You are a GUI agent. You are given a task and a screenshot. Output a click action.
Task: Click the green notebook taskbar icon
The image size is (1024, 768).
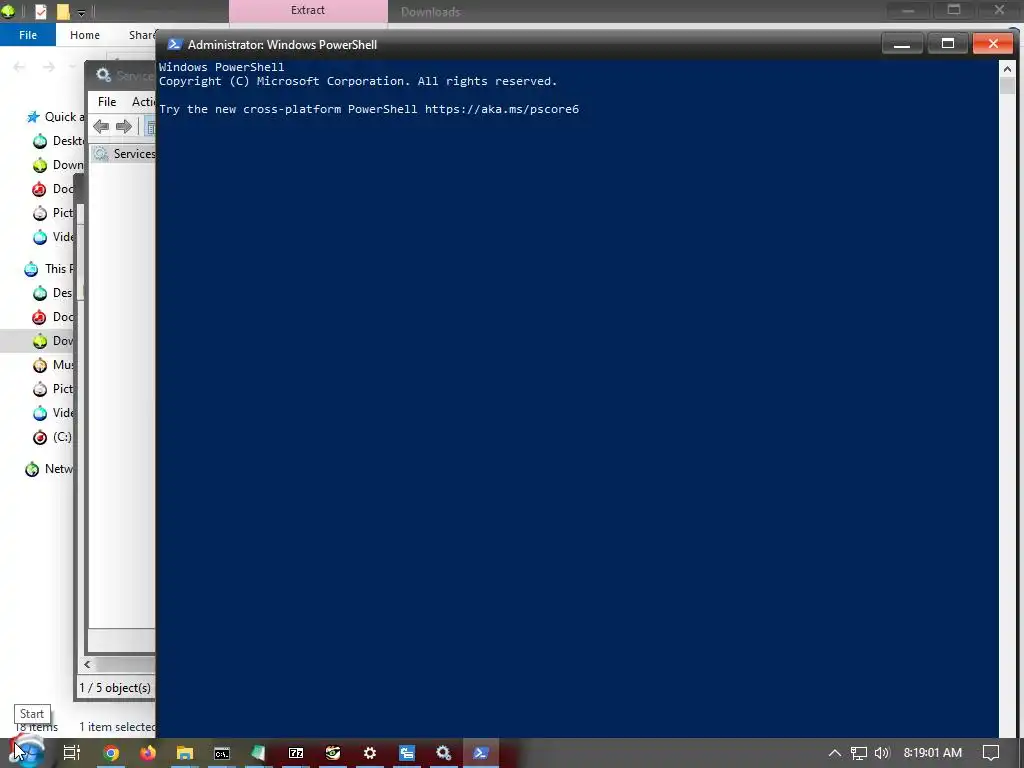coord(259,753)
